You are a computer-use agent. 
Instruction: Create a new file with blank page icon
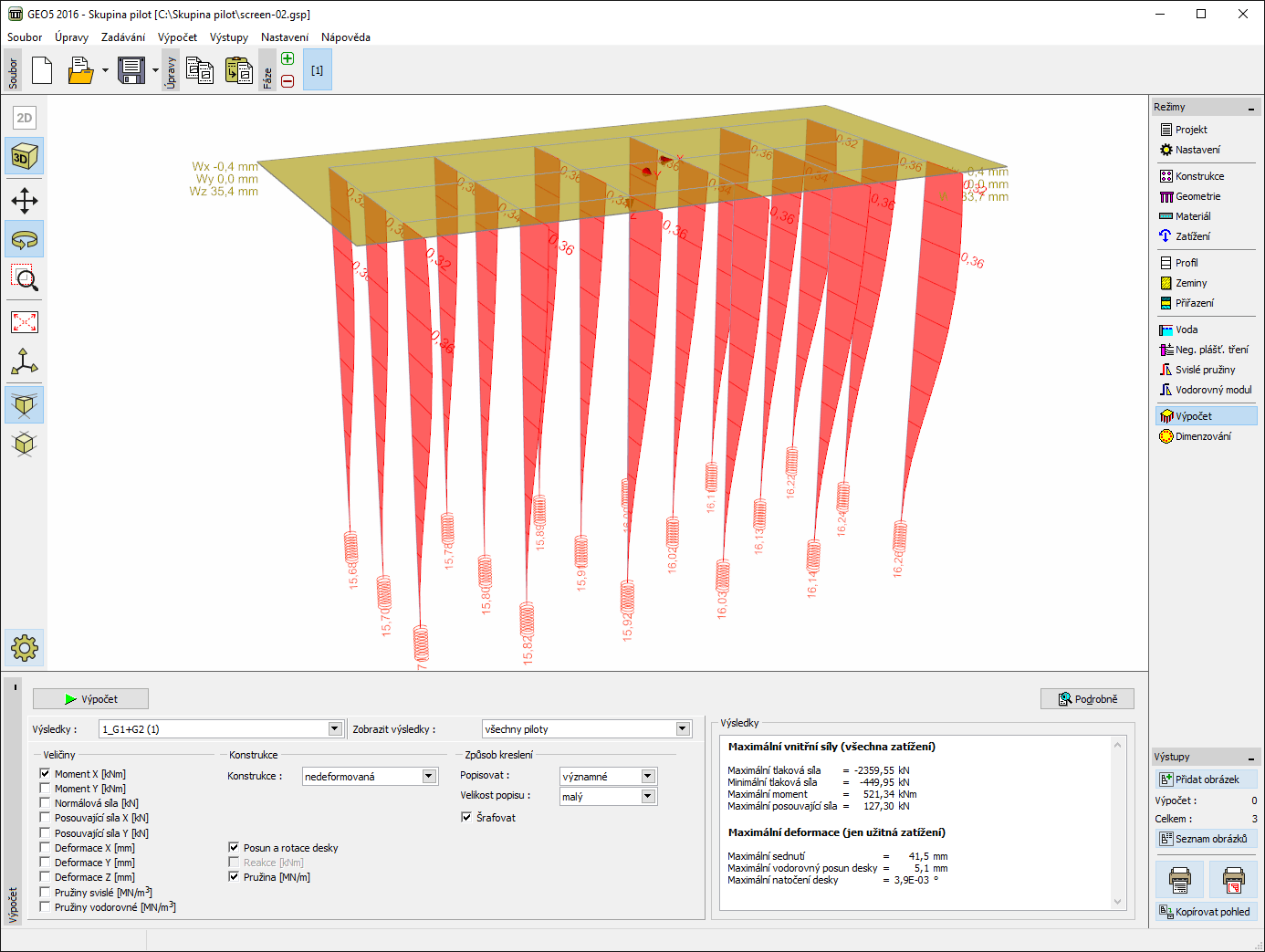(x=42, y=70)
